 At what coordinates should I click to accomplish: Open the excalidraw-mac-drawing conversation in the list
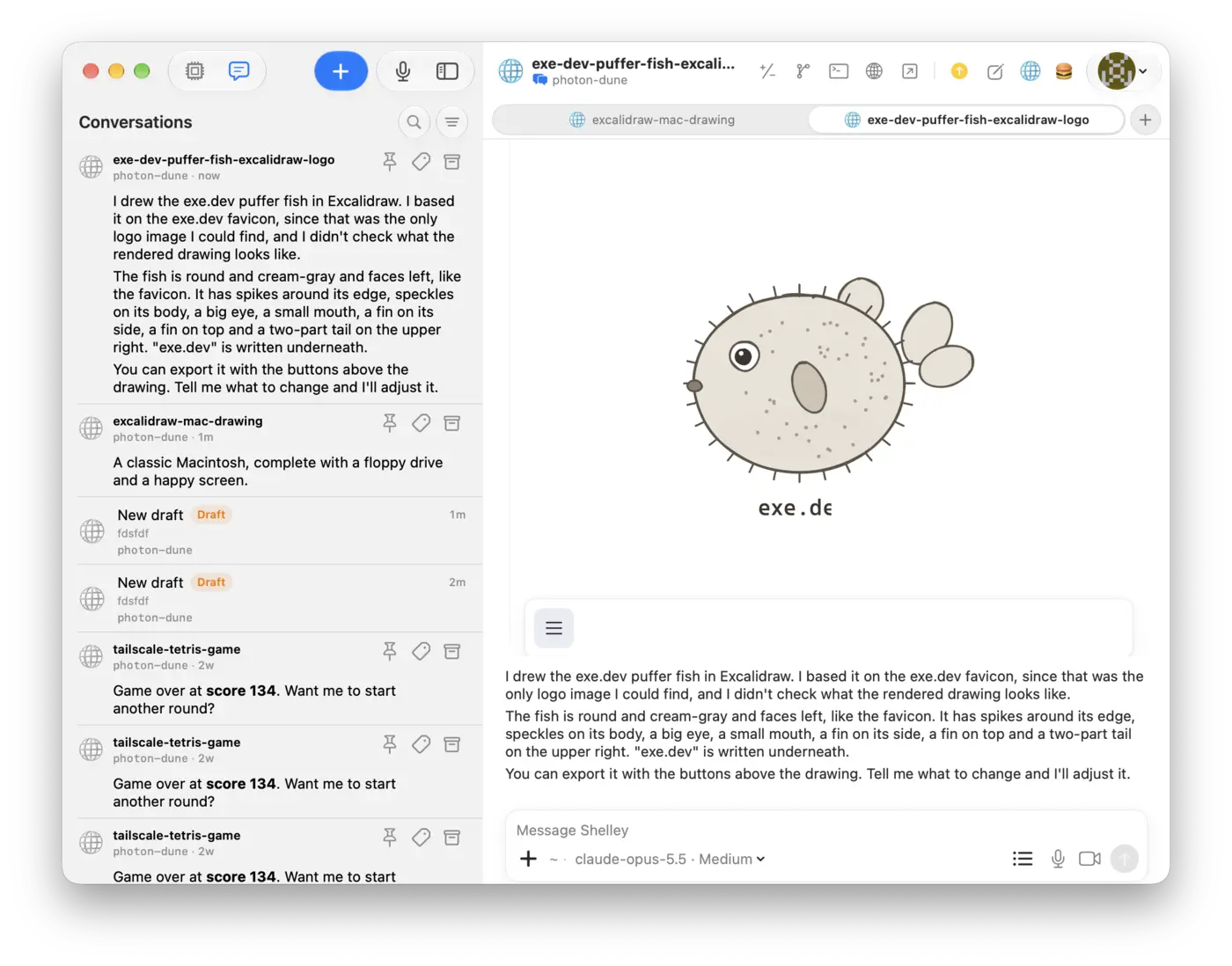point(280,450)
